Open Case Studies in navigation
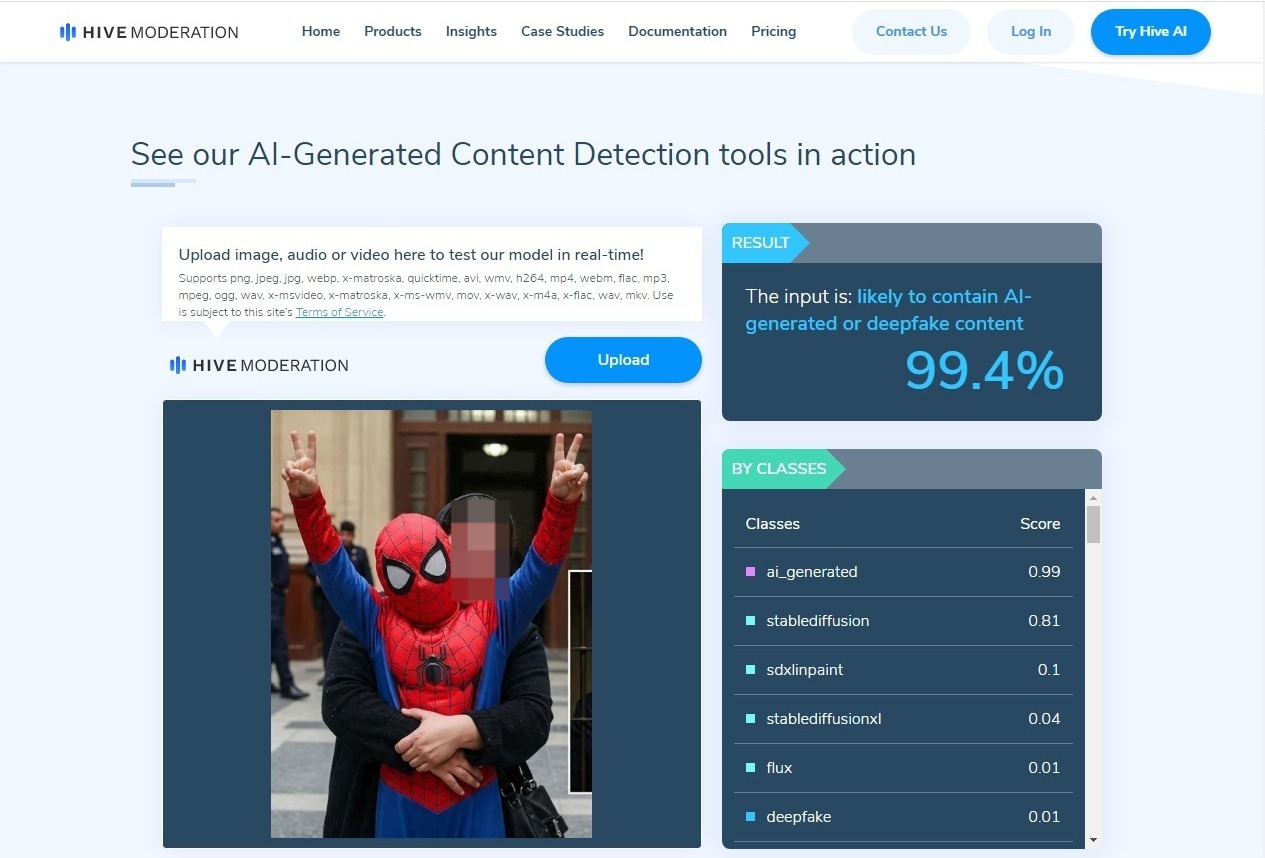 pos(562,31)
